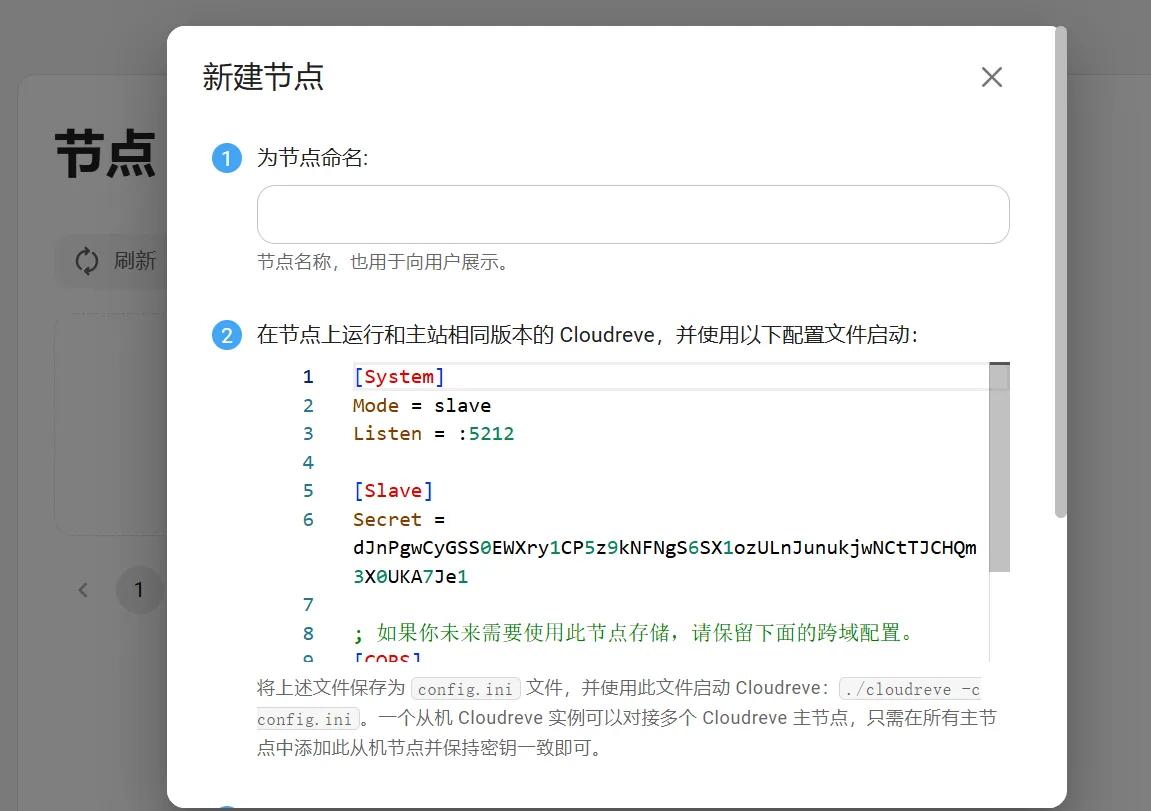
Task: Click the [Slave] section header line
Action: pos(393,491)
